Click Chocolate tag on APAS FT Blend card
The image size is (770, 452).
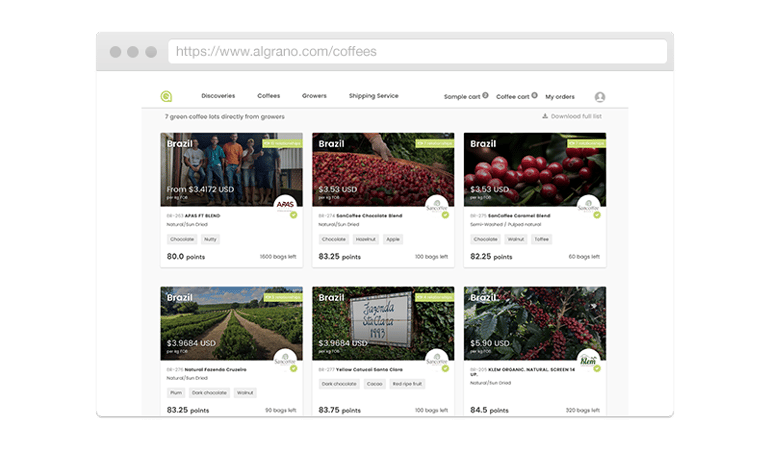(182, 239)
